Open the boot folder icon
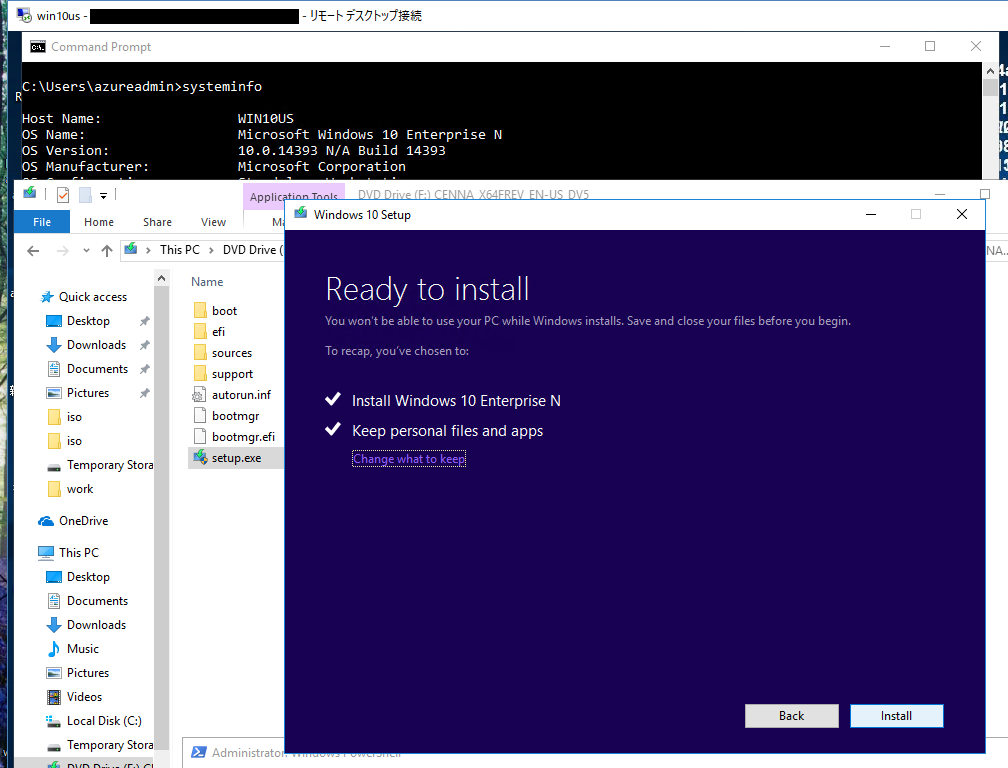The height and width of the screenshot is (768, 1008). pos(200,310)
